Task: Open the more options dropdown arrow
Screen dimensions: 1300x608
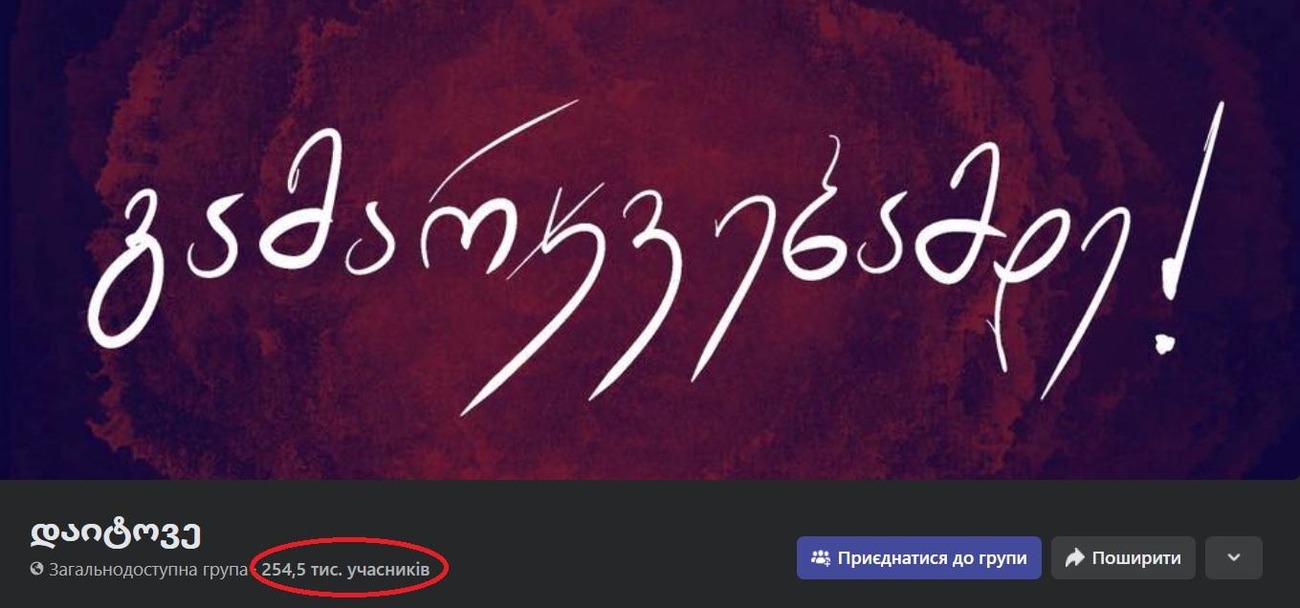Action: point(1234,558)
